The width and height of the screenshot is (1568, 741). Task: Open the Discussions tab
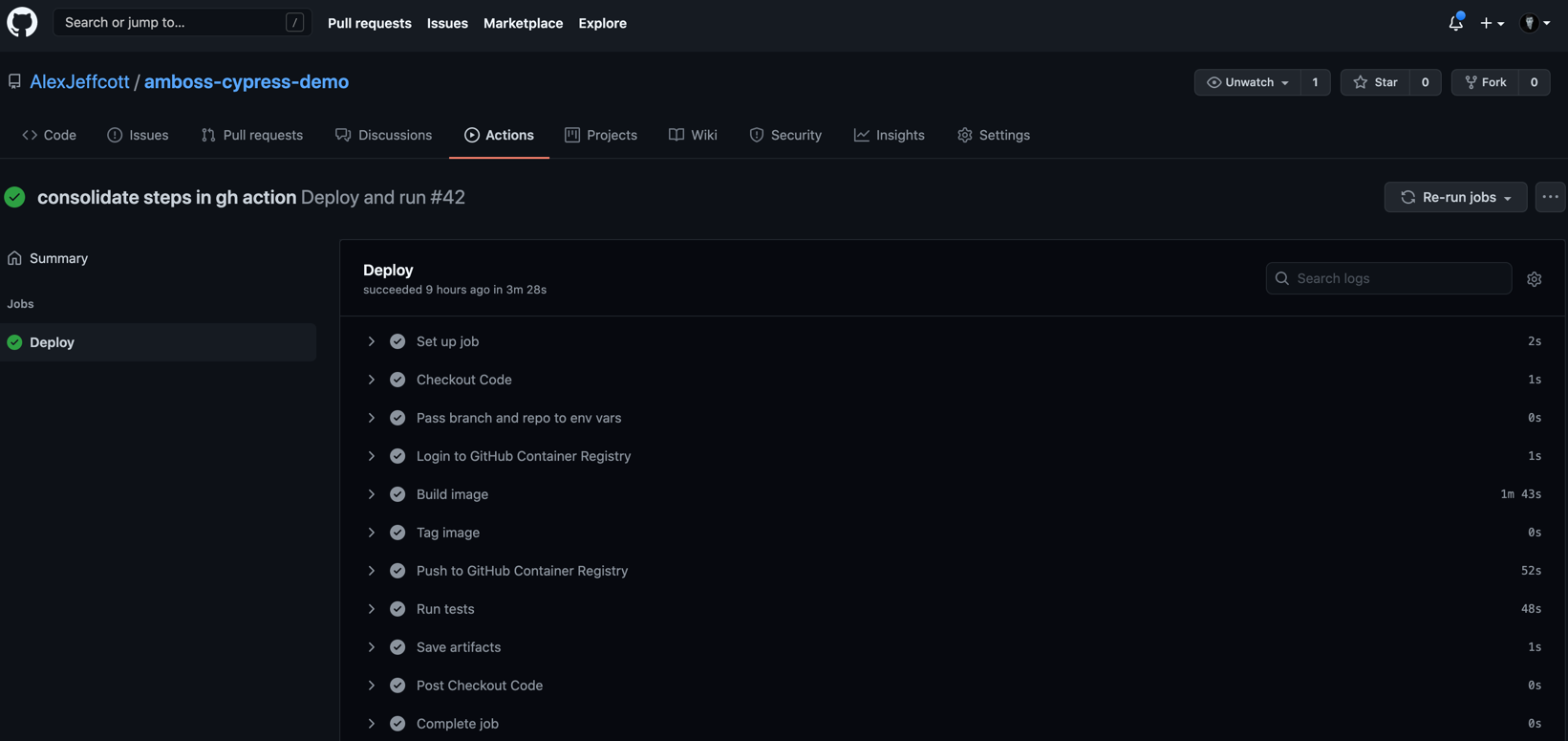(x=383, y=135)
